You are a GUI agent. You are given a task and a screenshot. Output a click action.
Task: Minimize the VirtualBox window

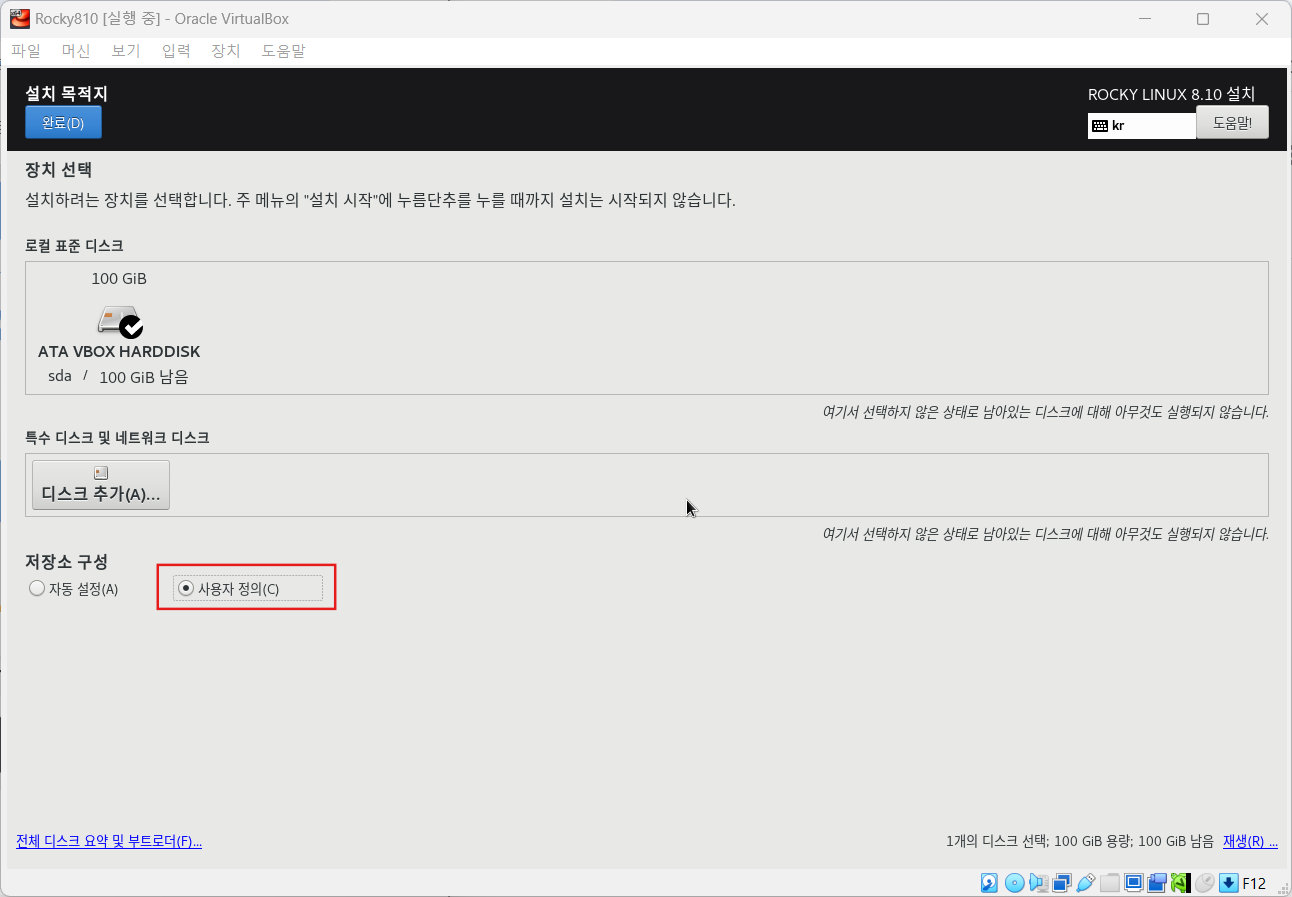pyautogui.click(x=1147, y=19)
